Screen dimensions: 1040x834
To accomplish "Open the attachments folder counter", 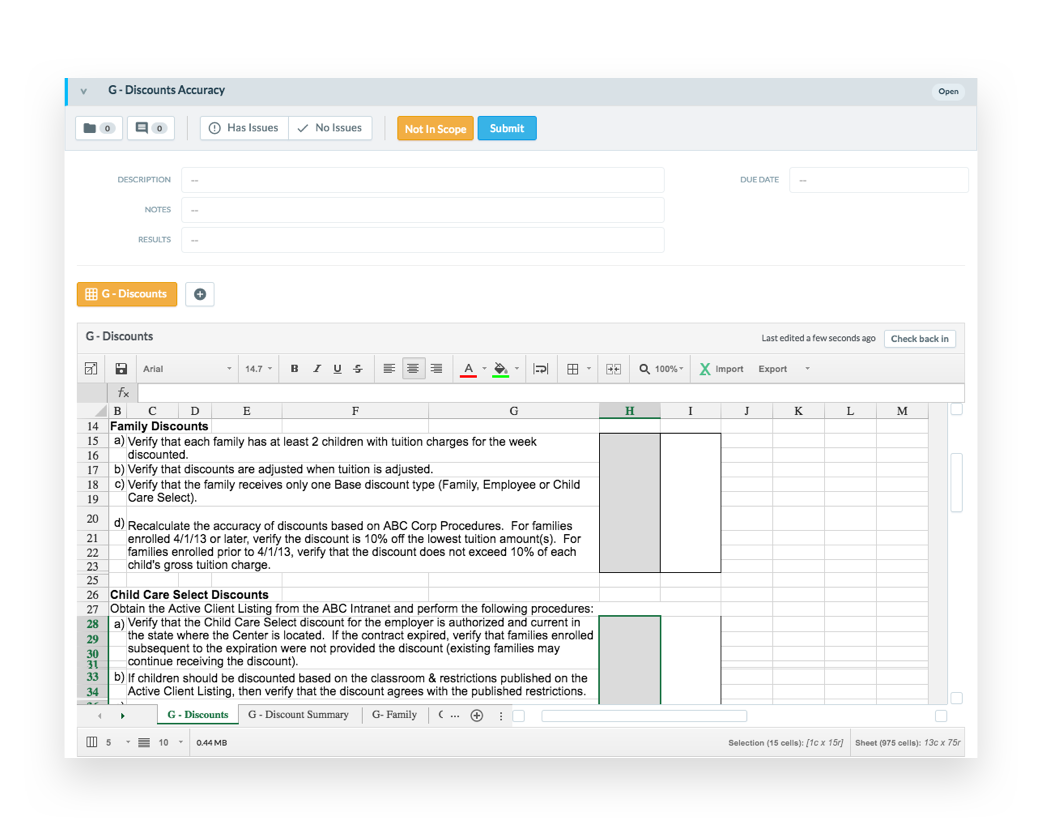I will (x=99, y=128).
